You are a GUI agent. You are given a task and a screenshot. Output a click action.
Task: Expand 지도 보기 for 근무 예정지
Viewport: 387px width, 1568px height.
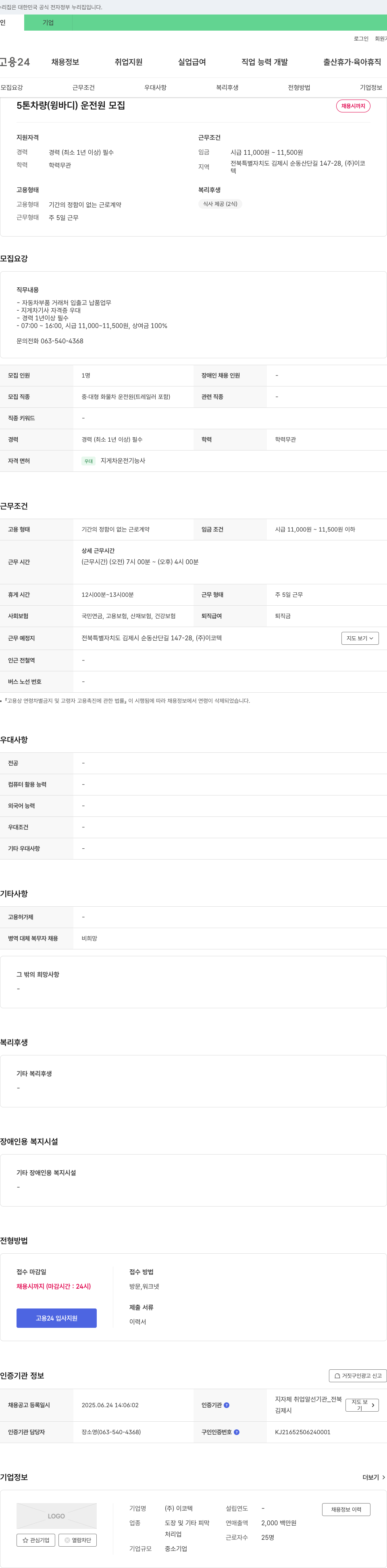(x=360, y=638)
